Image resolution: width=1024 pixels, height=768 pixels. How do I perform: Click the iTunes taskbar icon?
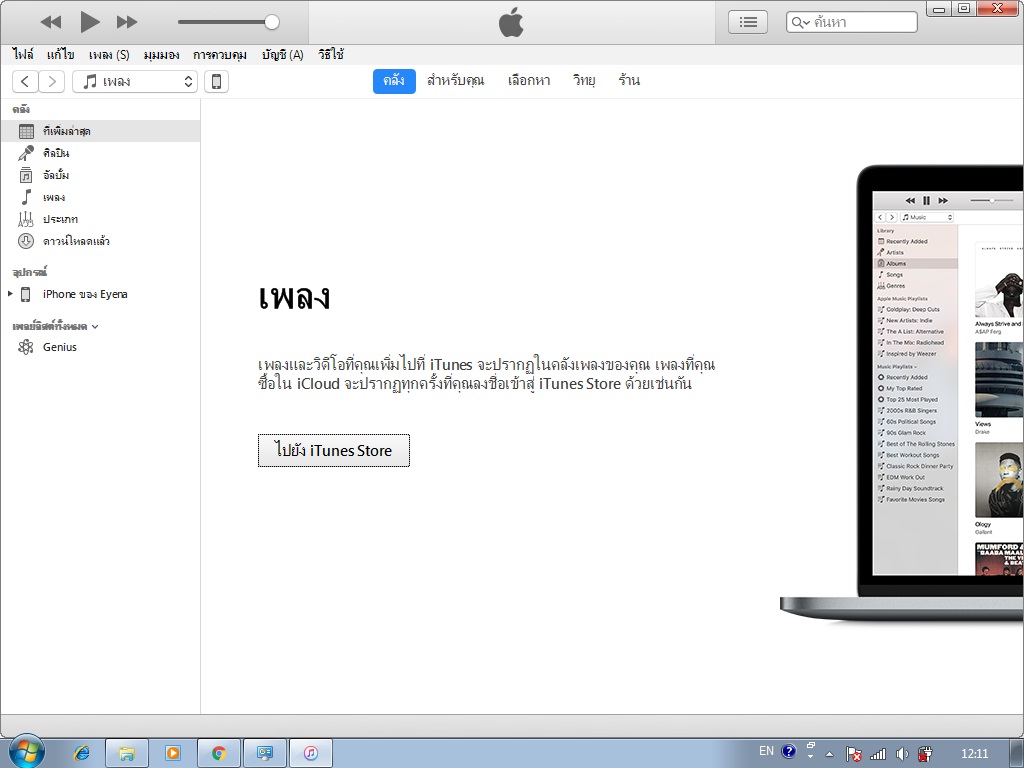click(311, 754)
